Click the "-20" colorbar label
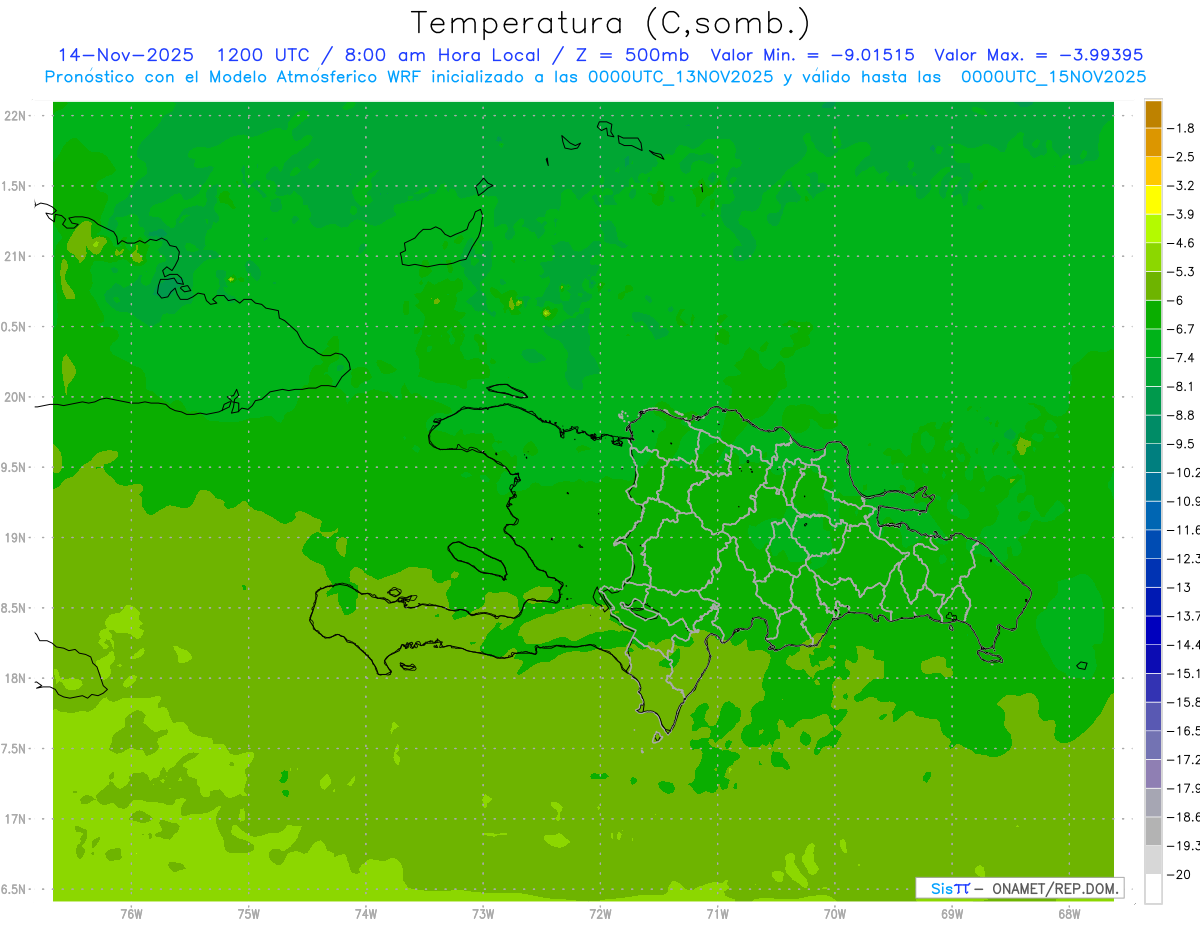 [x=1179, y=875]
